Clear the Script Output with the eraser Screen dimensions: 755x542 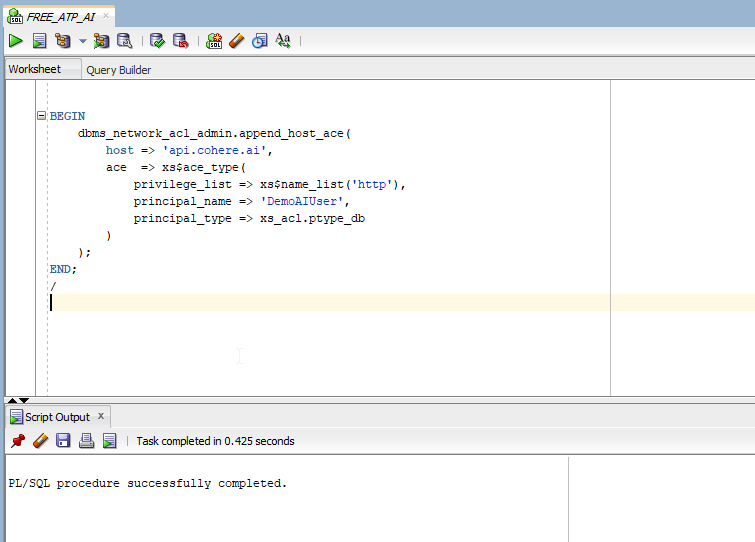(x=41, y=441)
